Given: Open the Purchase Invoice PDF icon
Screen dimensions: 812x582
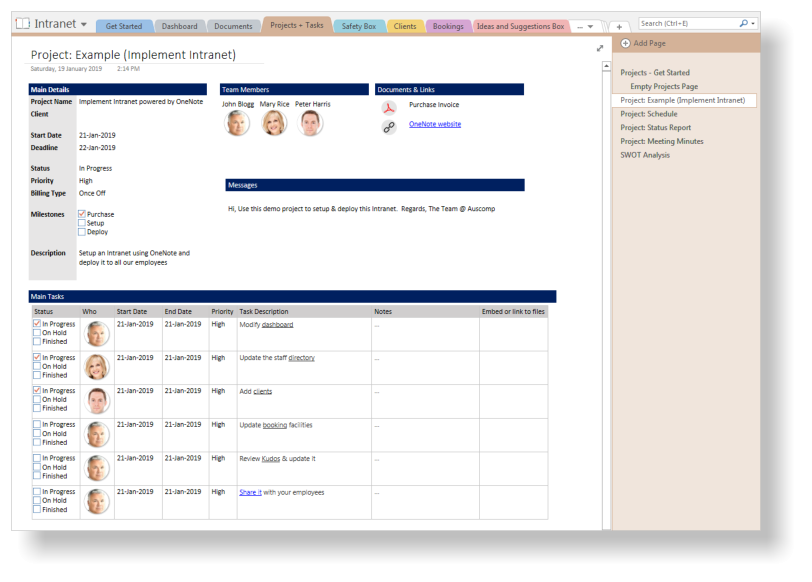Looking at the screenshot, I should (x=389, y=107).
